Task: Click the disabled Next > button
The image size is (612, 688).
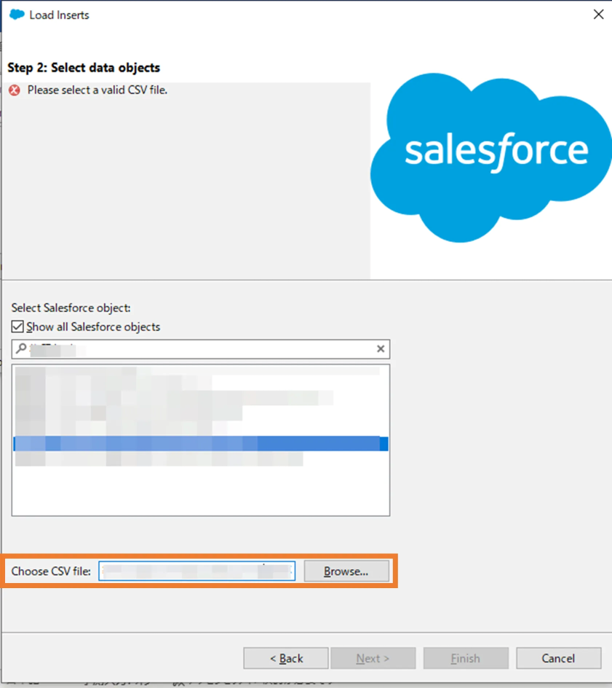Action: pos(373,658)
